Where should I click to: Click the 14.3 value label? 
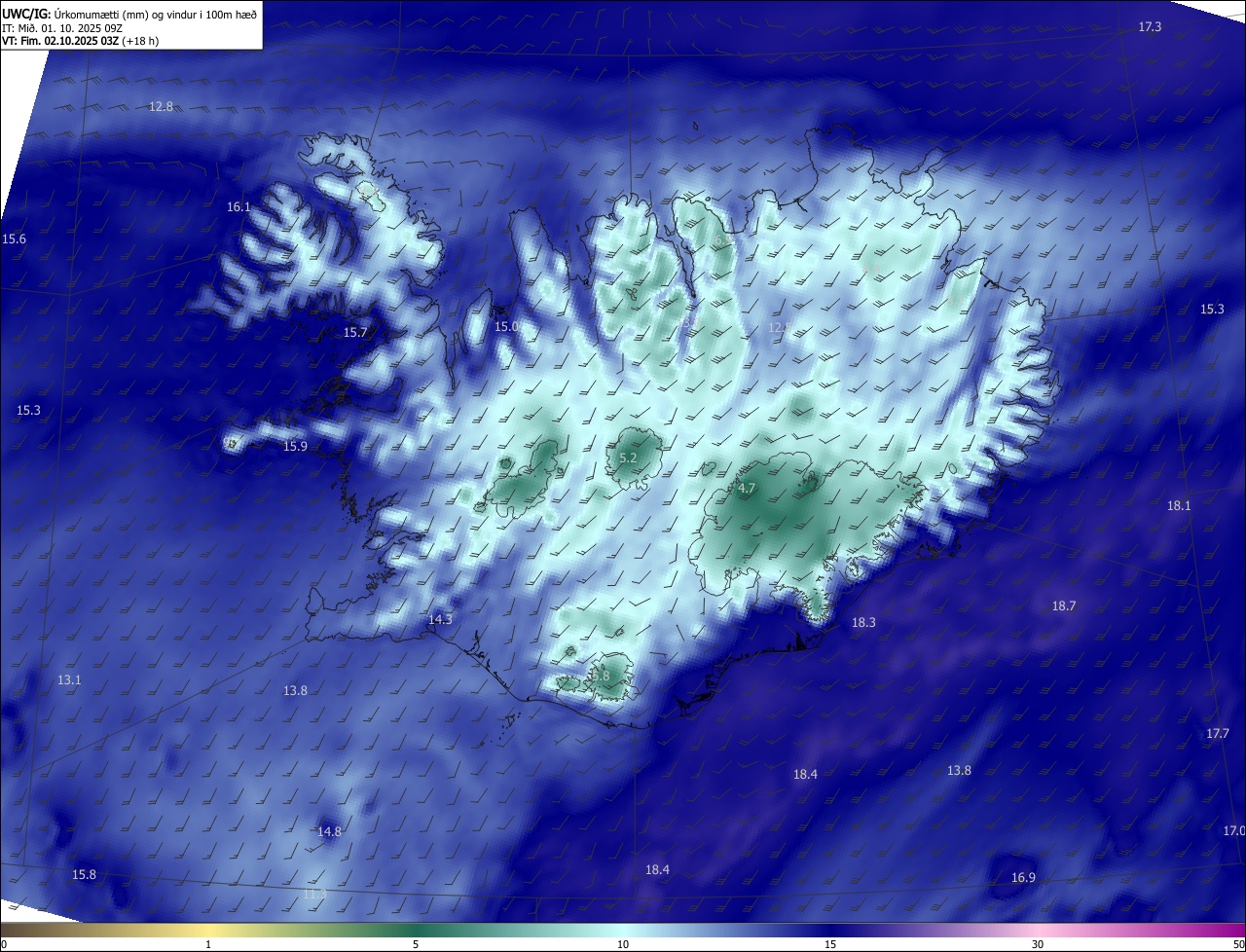tap(440, 620)
